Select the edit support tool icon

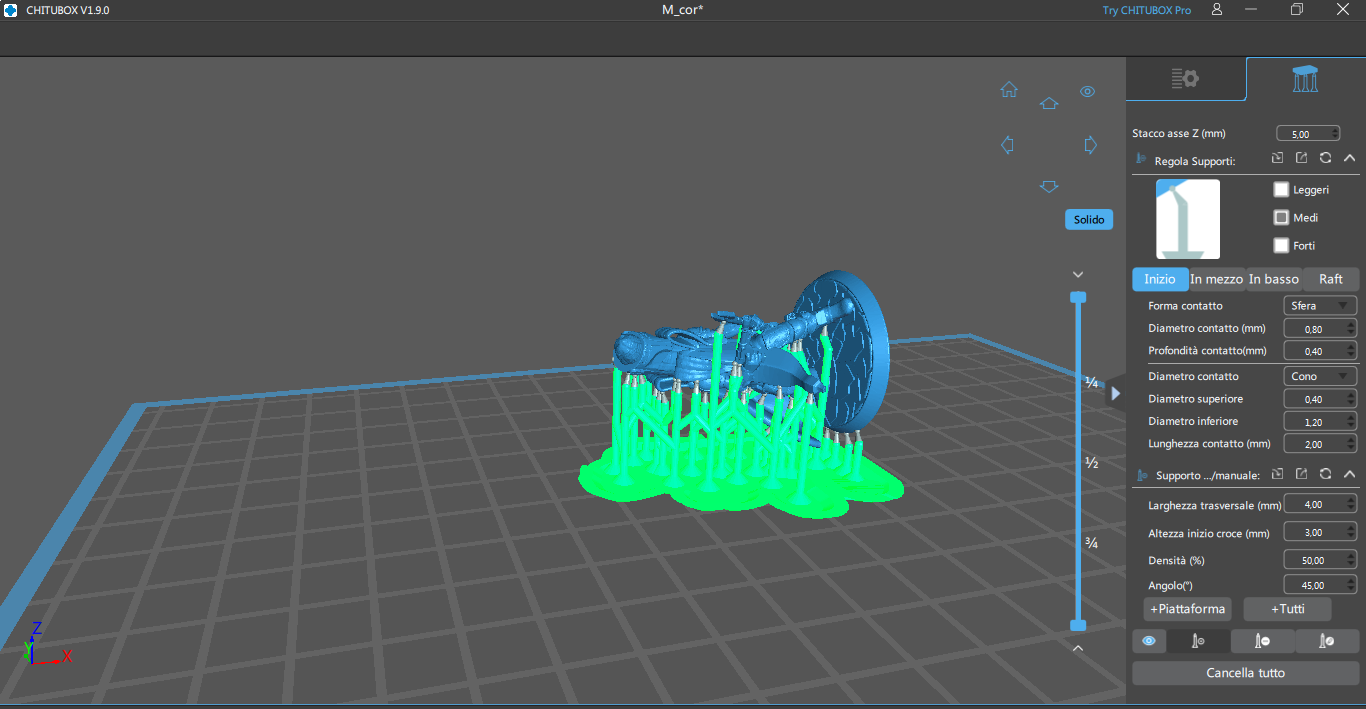[1327, 641]
